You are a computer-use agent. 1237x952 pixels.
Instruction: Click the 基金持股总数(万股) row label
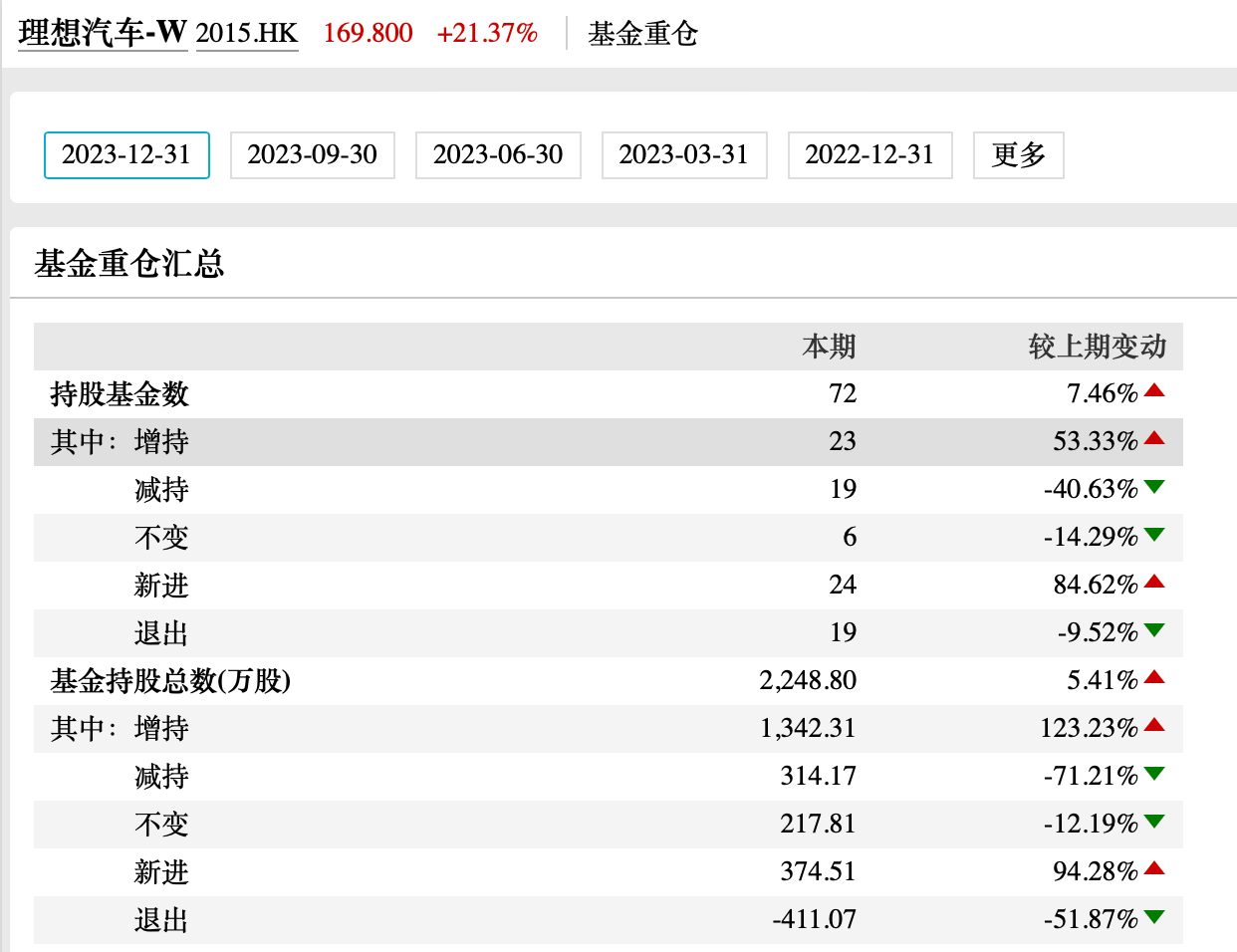click(x=170, y=681)
